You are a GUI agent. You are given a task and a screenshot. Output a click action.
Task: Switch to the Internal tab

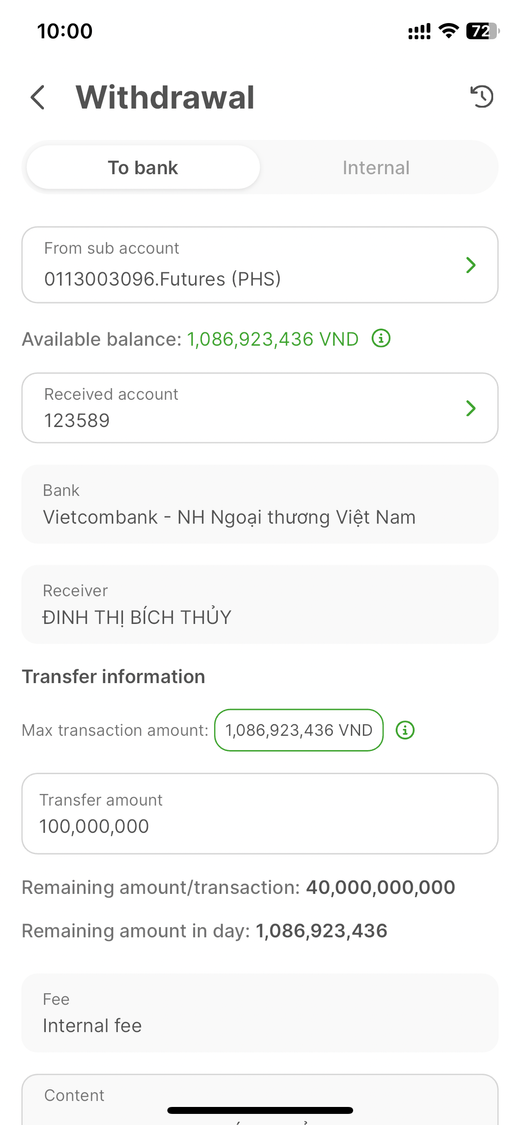(x=376, y=168)
